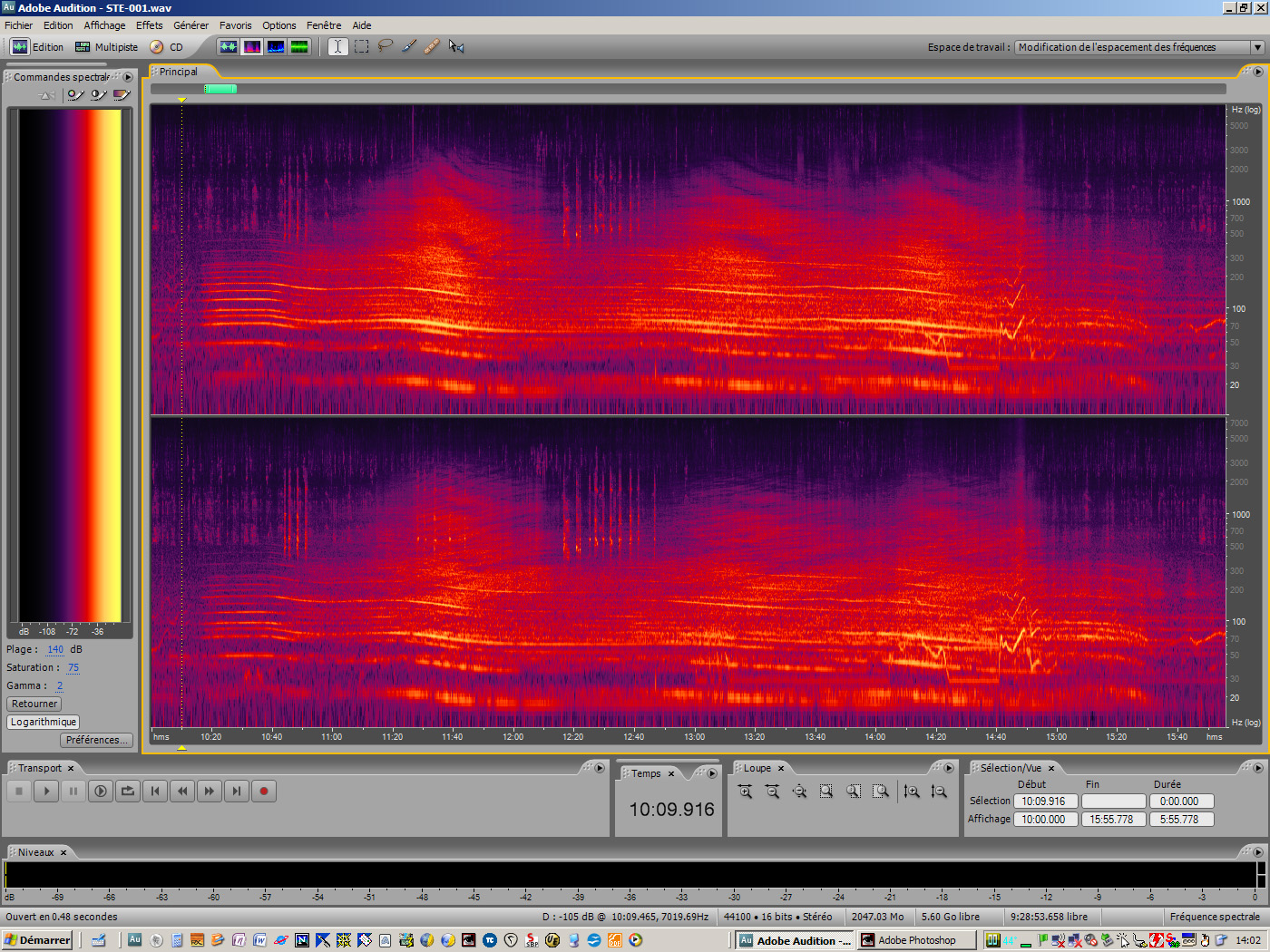Click the green timeline zoom navigator bar
Image resolution: width=1270 pixels, height=952 pixels.
(220, 89)
